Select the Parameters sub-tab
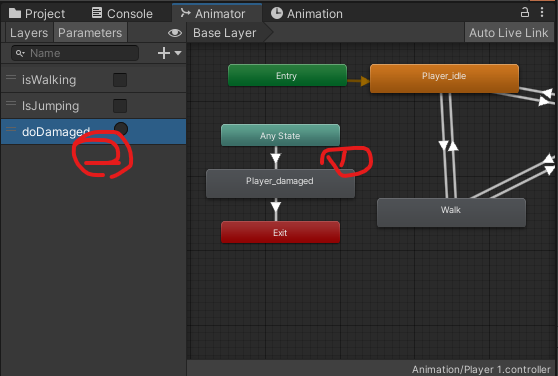The width and height of the screenshot is (558, 376). 90,33
